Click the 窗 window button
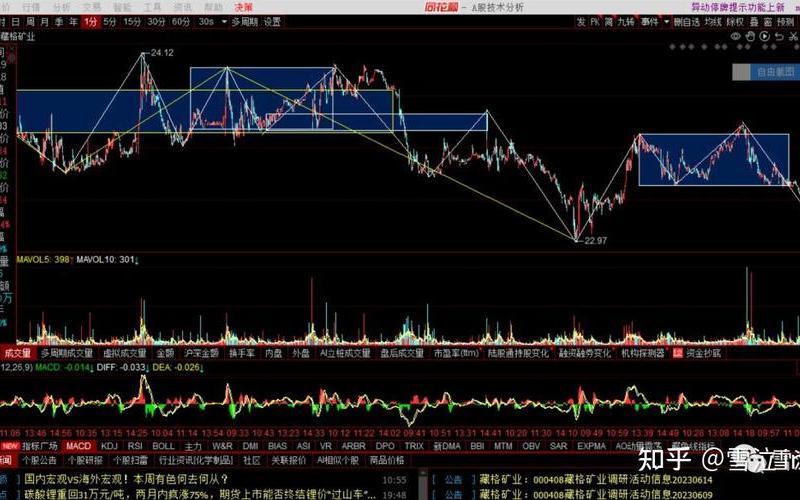The image size is (800, 500). click(x=768, y=22)
